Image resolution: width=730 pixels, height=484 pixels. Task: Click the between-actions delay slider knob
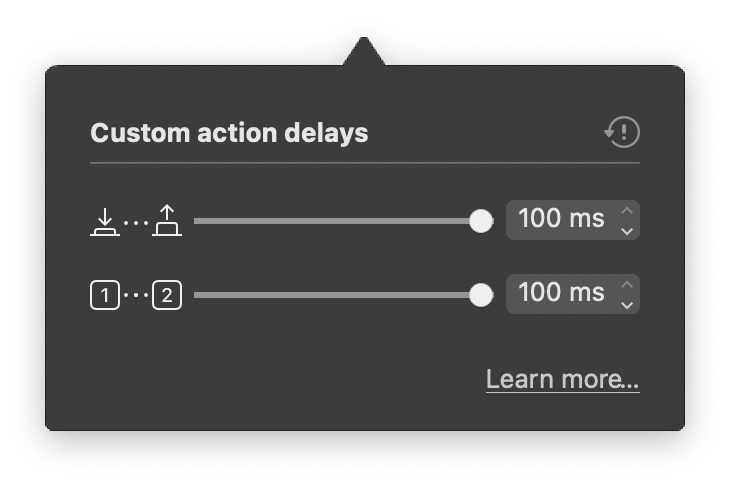pos(481,295)
